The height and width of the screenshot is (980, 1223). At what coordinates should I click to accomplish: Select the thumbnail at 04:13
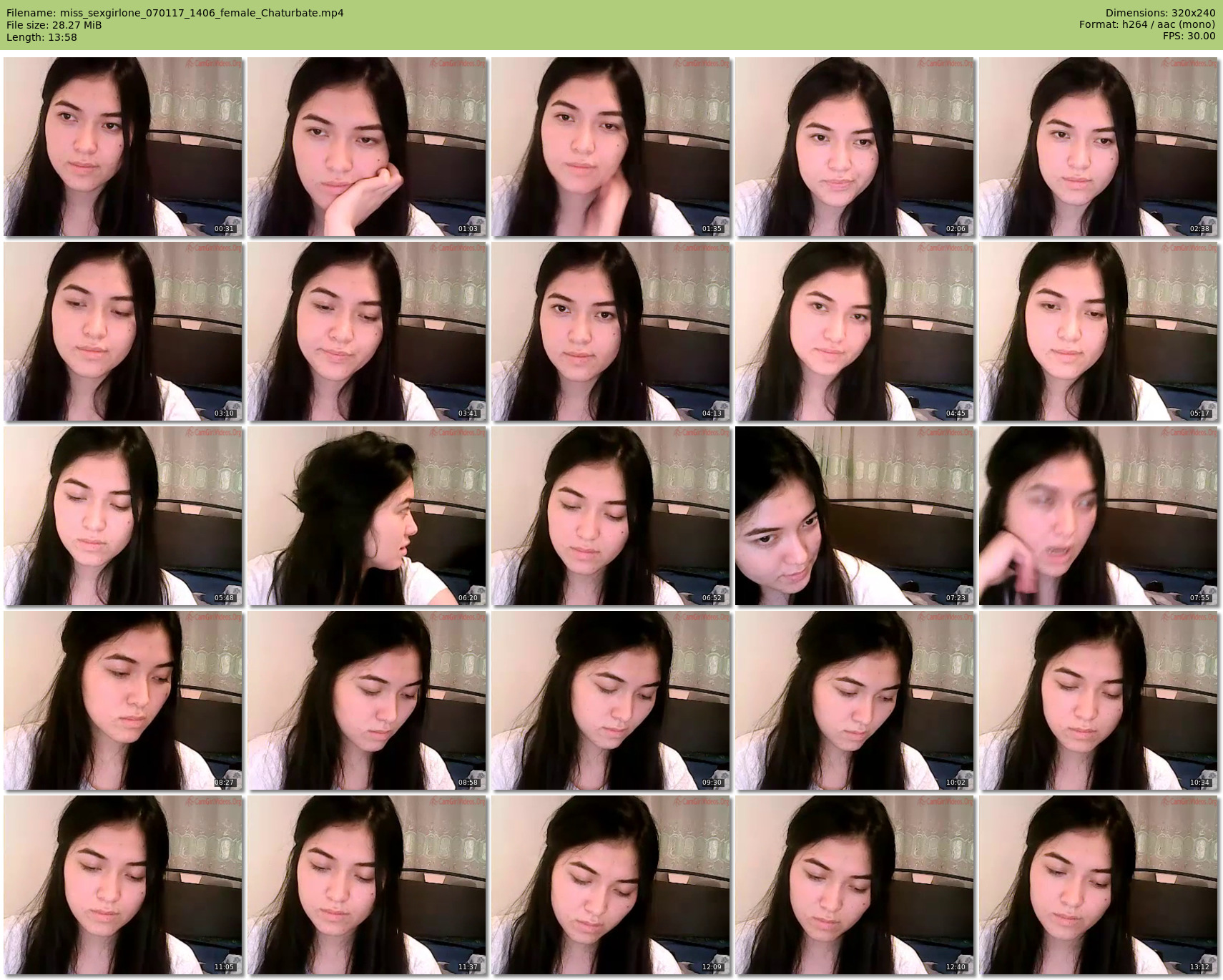pyautogui.click(x=611, y=331)
